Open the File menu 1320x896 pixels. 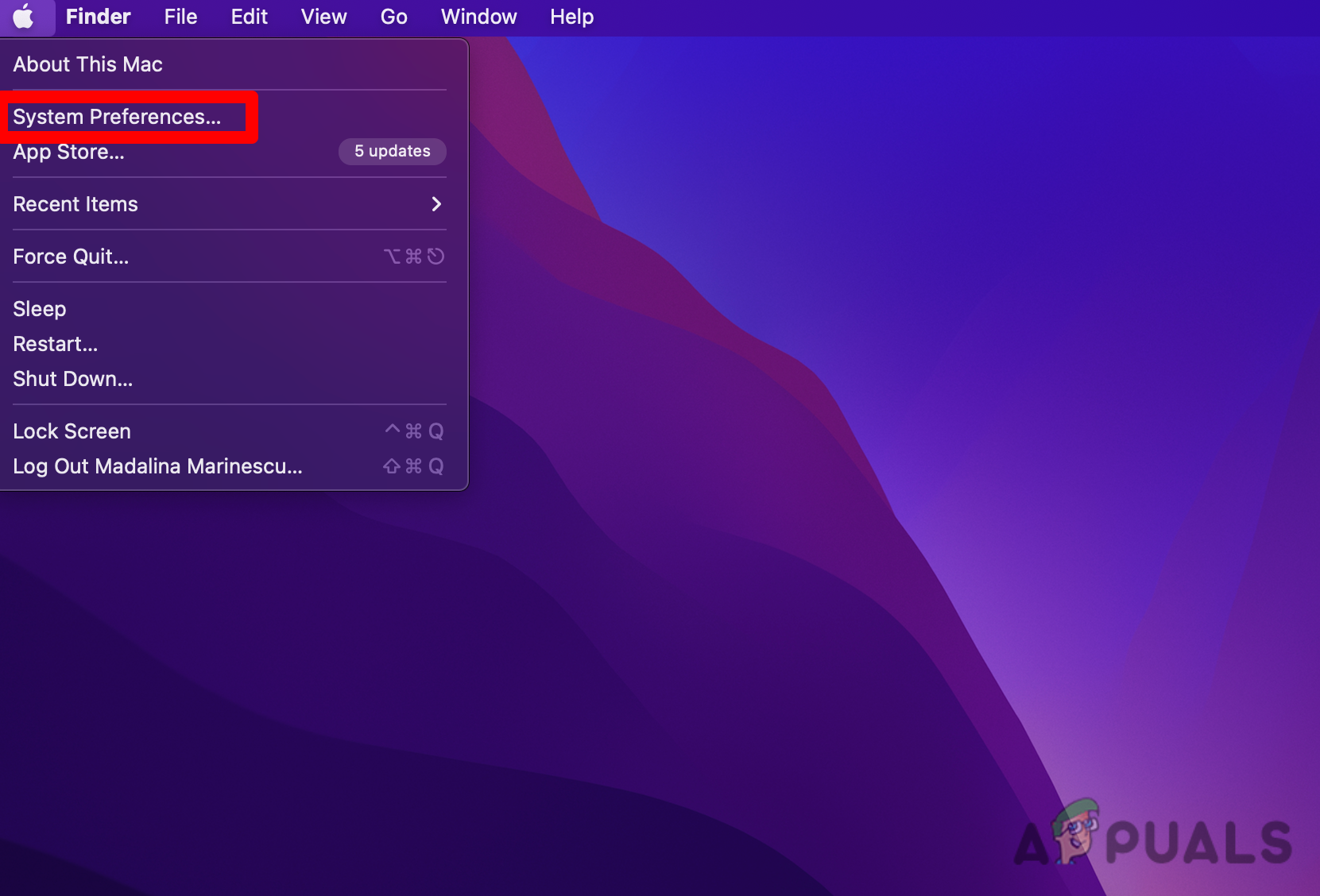180,17
